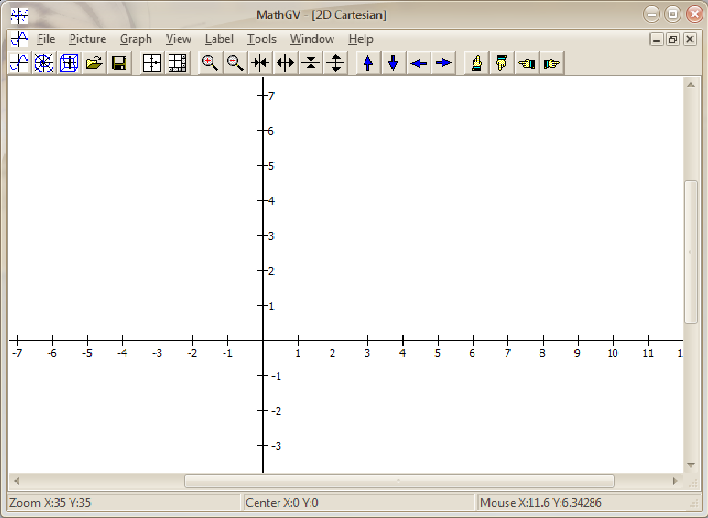Viewport: 708px width, 518px height.
Task: Click the 2D Cartesian graph icon
Action: coord(19,63)
